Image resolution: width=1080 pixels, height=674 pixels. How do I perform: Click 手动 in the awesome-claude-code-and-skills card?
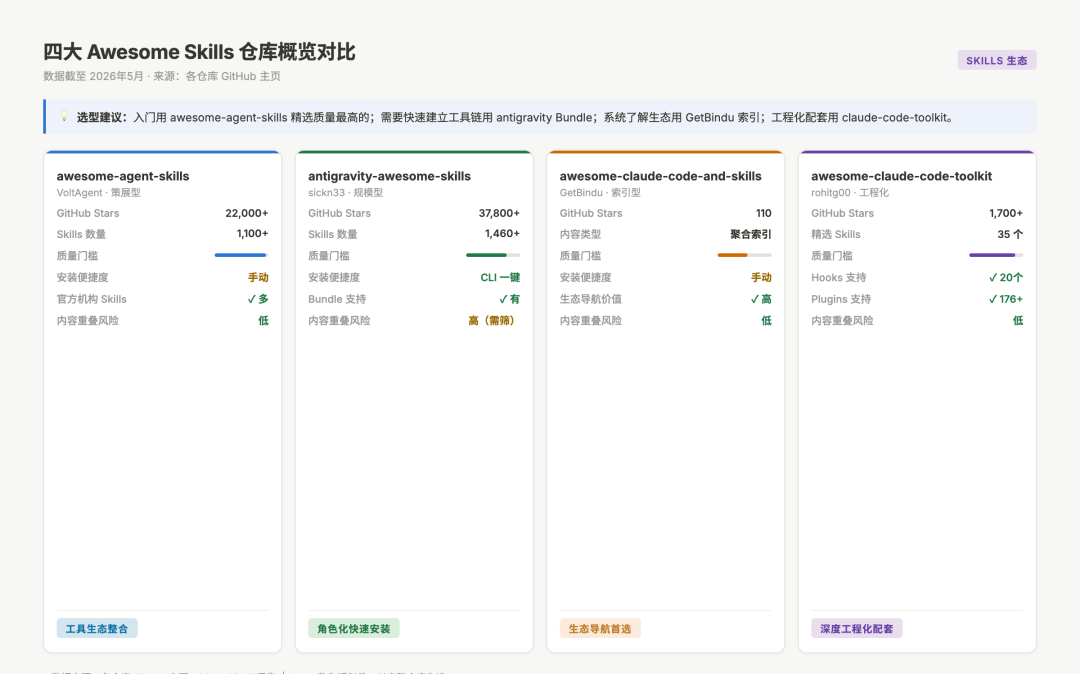(761, 277)
